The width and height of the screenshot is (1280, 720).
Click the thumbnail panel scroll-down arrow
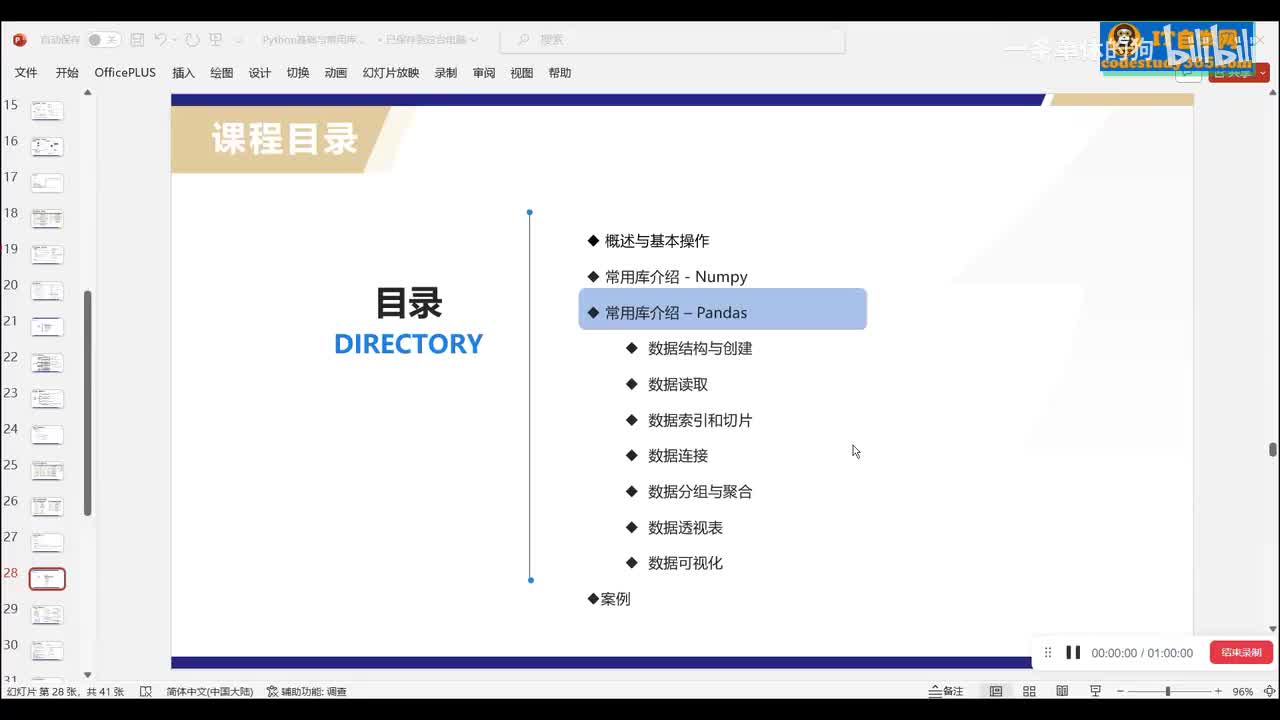click(87, 675)
